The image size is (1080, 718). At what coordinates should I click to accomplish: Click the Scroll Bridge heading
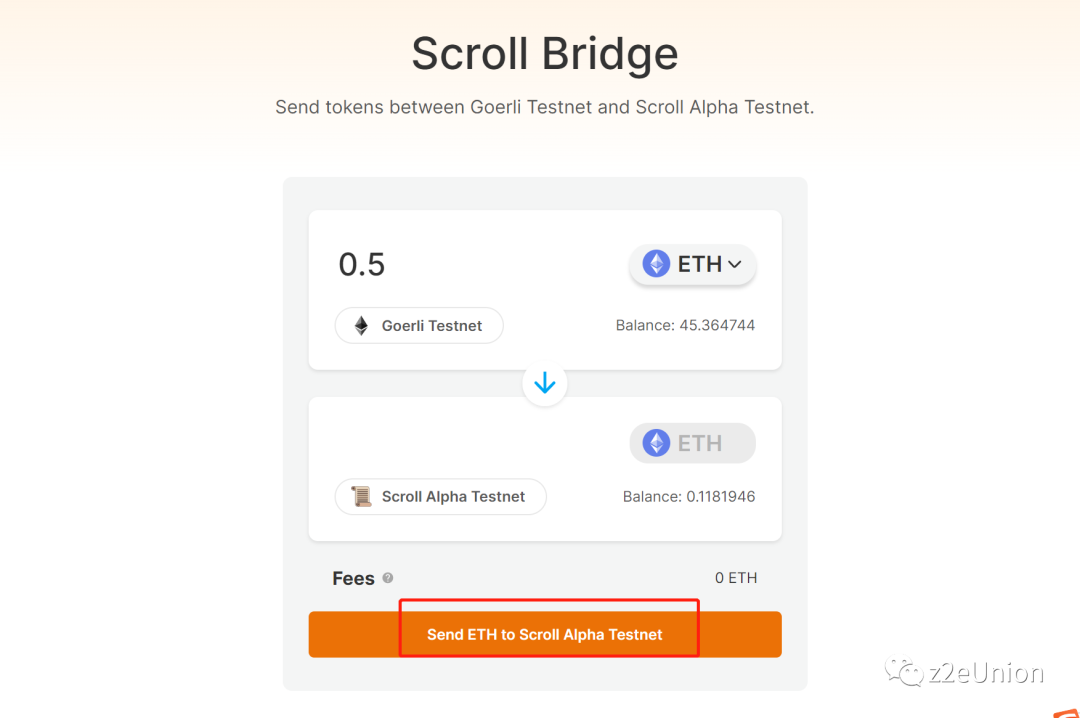tap(545, 53)
